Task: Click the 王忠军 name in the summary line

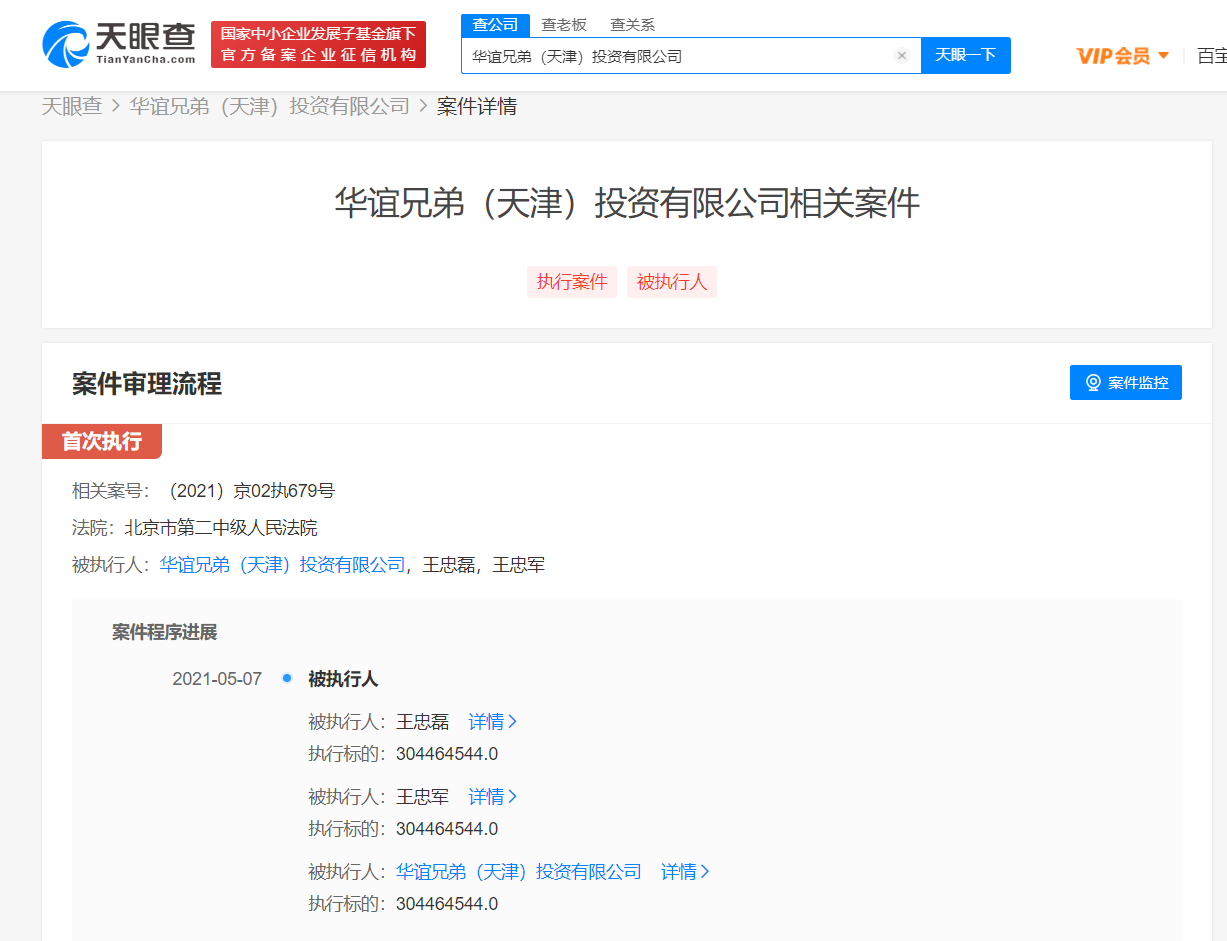Action: tap(519, 565)
